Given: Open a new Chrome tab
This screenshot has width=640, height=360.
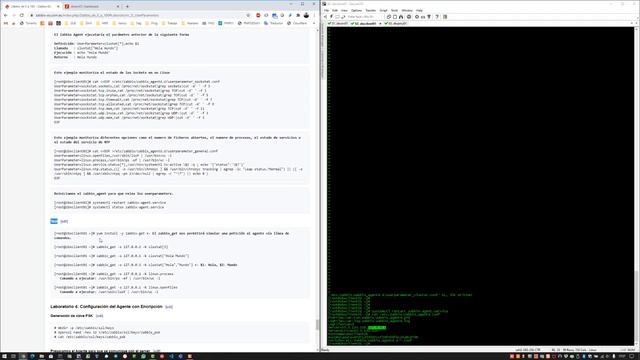Looking at the screenshot, I should pos(127,7).
